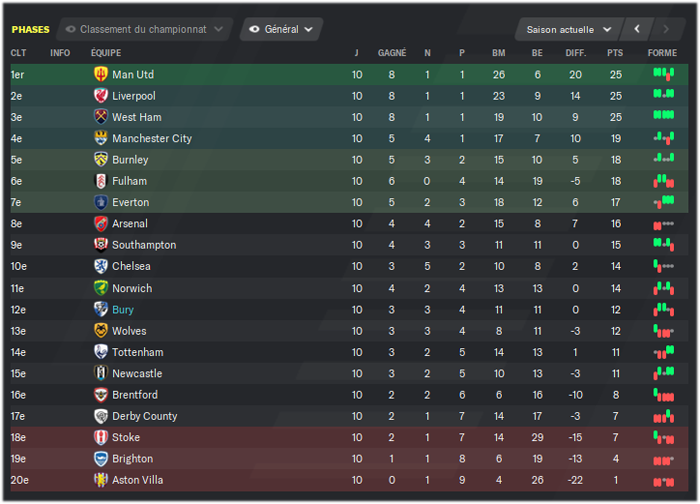700x504 pixels.
Task: Click Man Utd's form indicator bars
Action: (x=664, y=74)
